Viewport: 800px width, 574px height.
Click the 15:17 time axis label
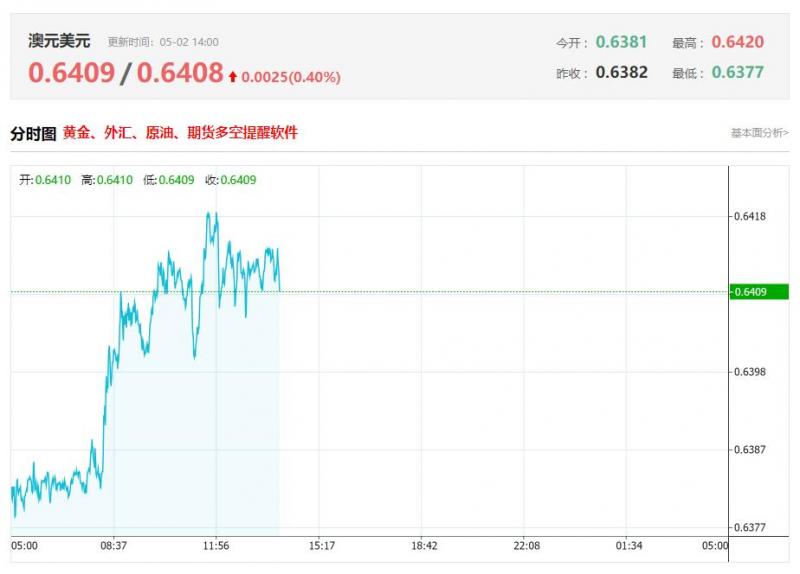point(322,546)
